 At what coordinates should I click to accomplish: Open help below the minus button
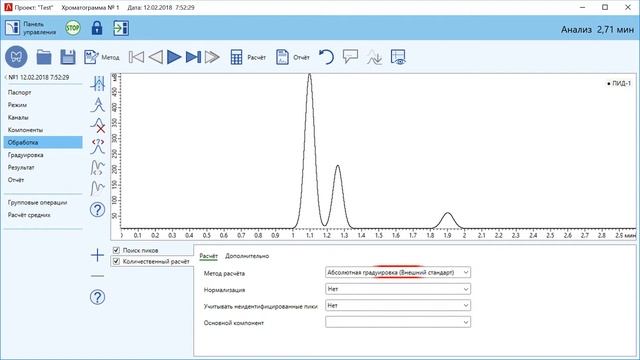[98, 297]
